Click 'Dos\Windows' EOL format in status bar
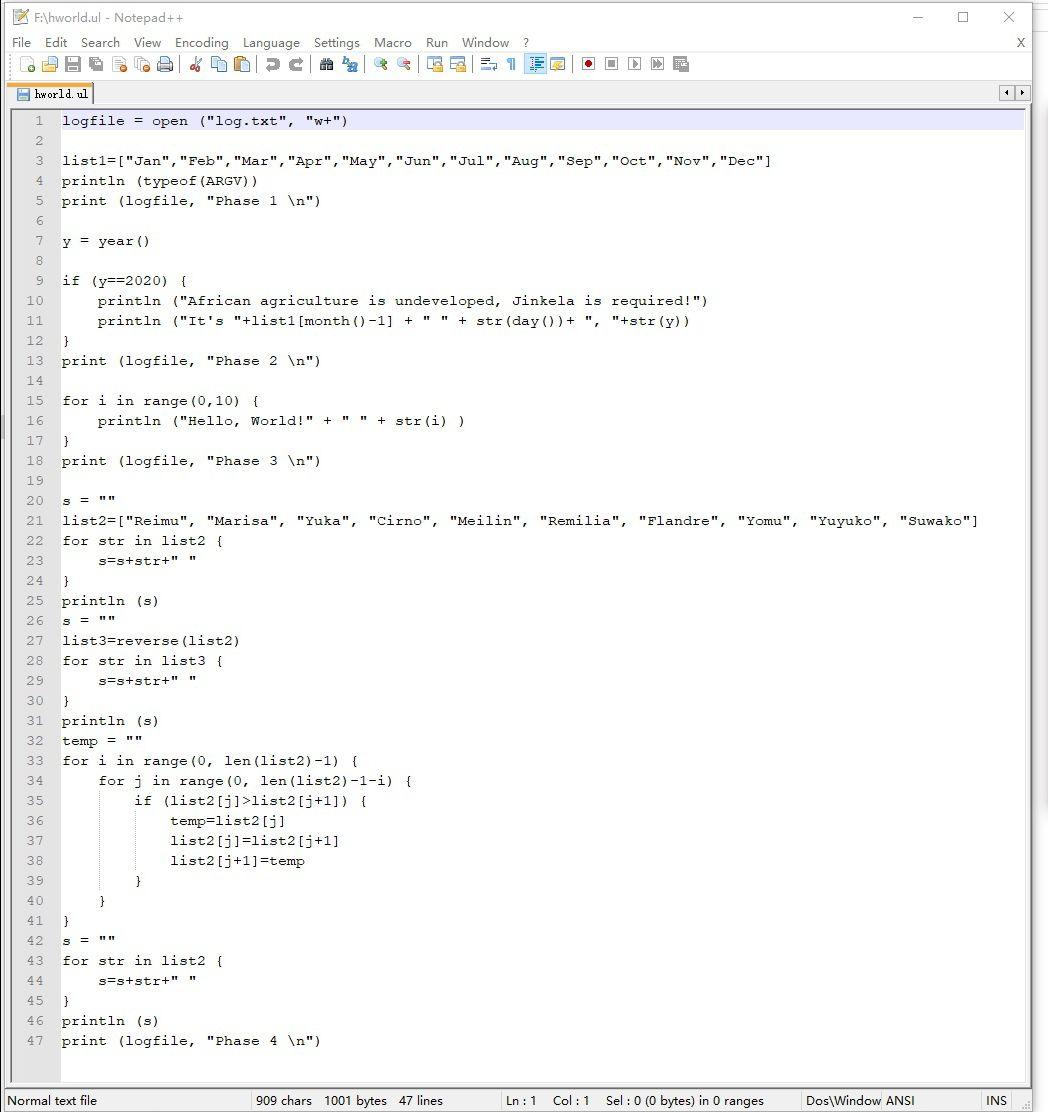Image resolution: width=1048 pixels, height=1112 pixels. (844, 1101)
